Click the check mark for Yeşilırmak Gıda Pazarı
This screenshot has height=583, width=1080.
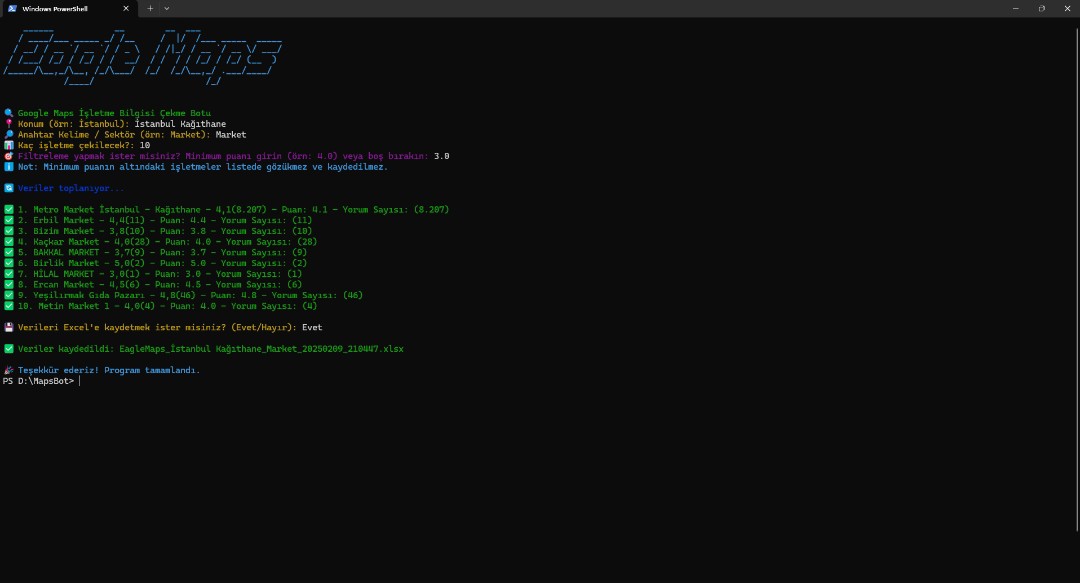point(9,295)
